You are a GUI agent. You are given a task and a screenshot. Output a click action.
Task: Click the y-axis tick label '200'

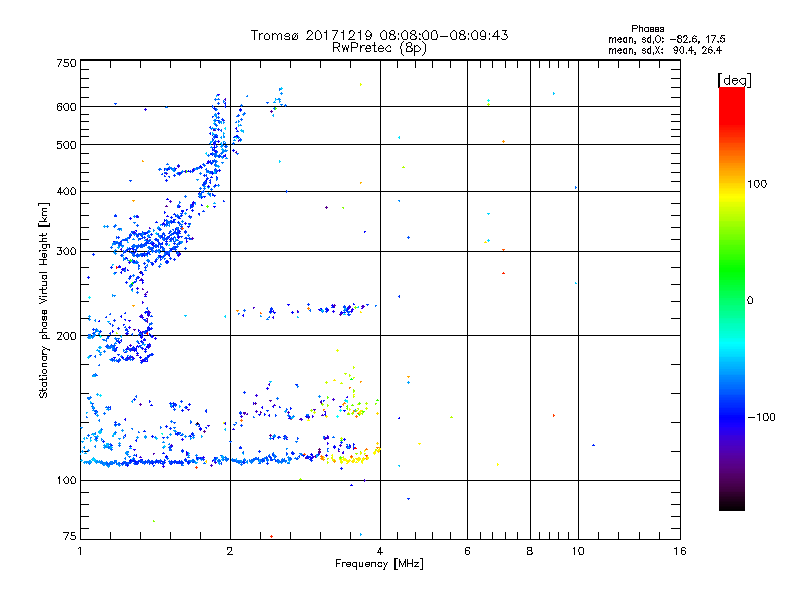pyautogui.click(x=66, y=336)
